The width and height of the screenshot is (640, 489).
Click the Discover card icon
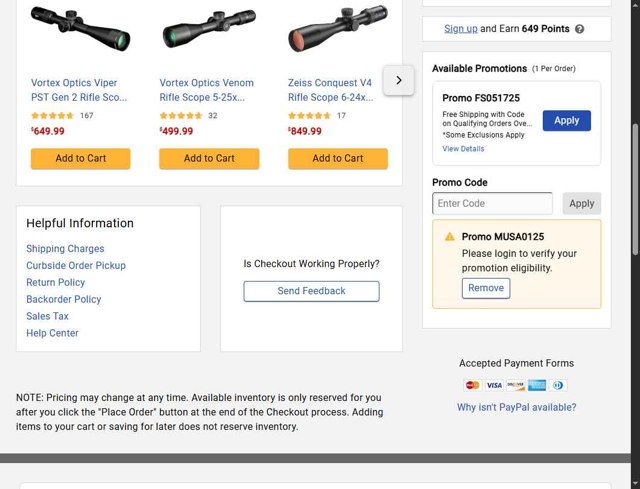[515, 385]
